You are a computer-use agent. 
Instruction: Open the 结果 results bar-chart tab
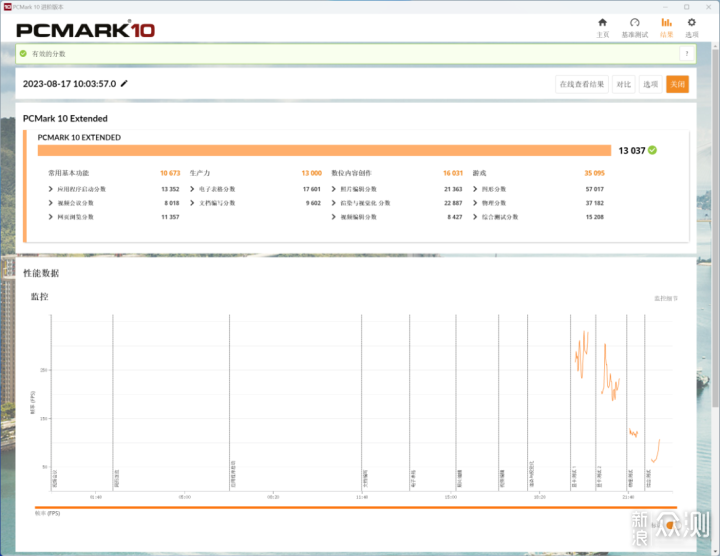(666, 28)
